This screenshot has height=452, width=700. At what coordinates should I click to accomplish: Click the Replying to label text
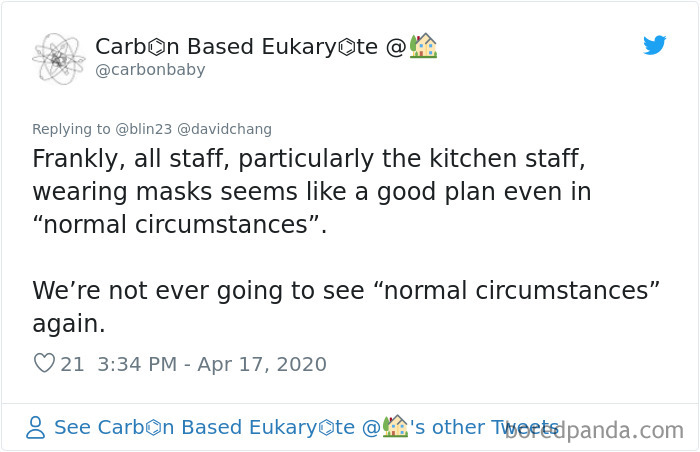point(71,129)
